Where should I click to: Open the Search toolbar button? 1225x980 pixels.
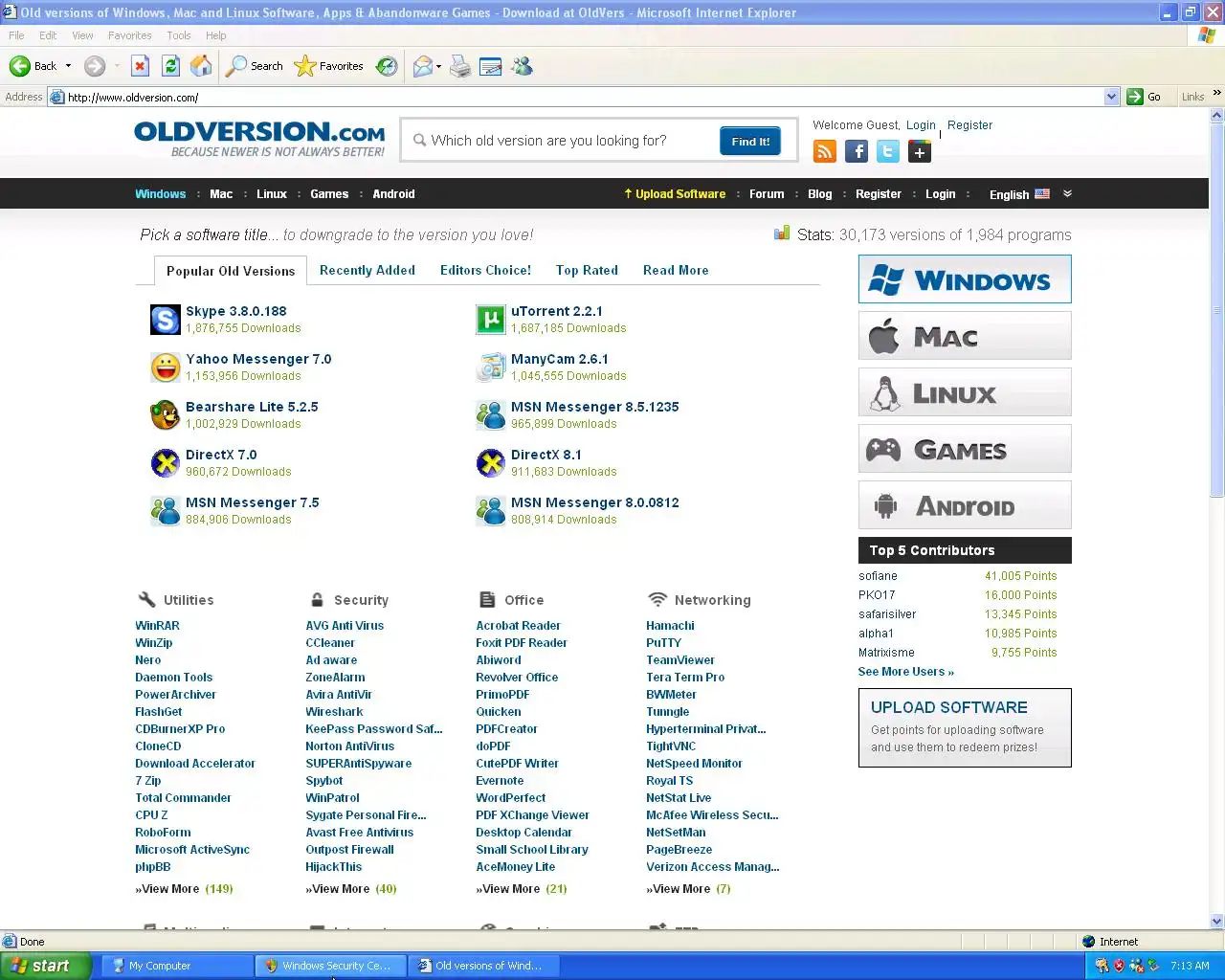coord(255,66)
